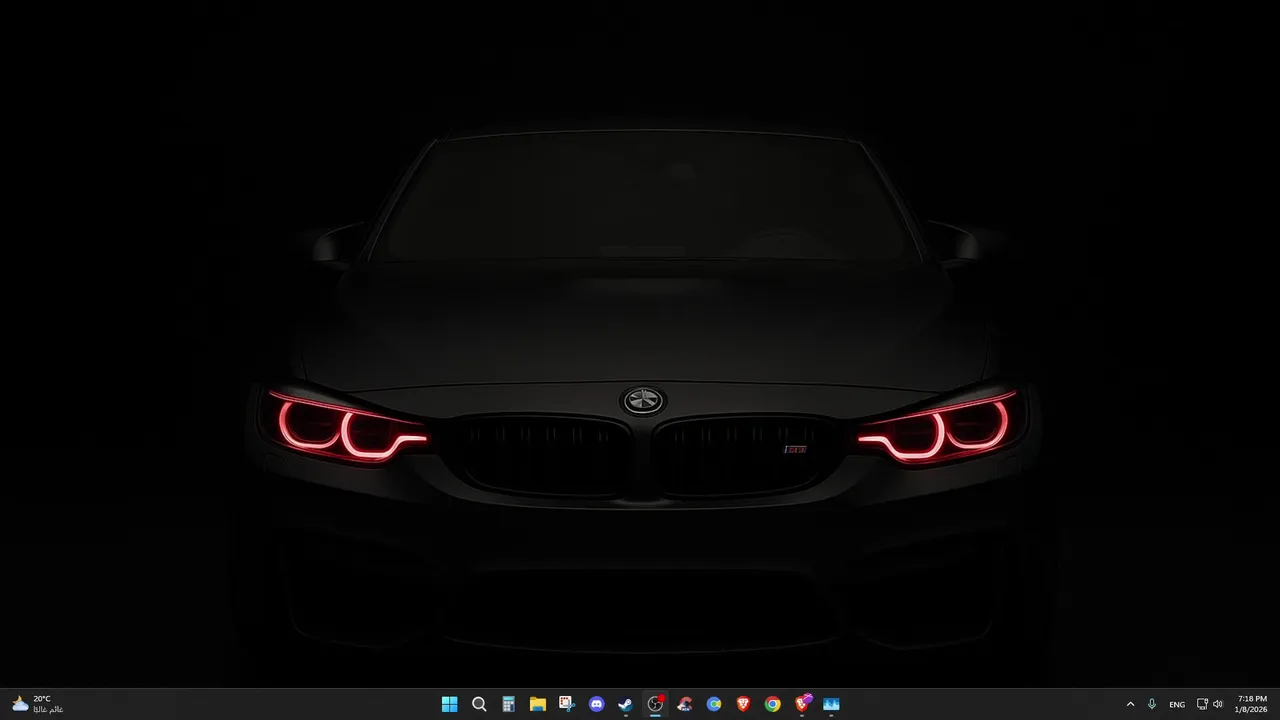Open taskbar Search
Screen dimensions: 1280x720
(479, 704)
